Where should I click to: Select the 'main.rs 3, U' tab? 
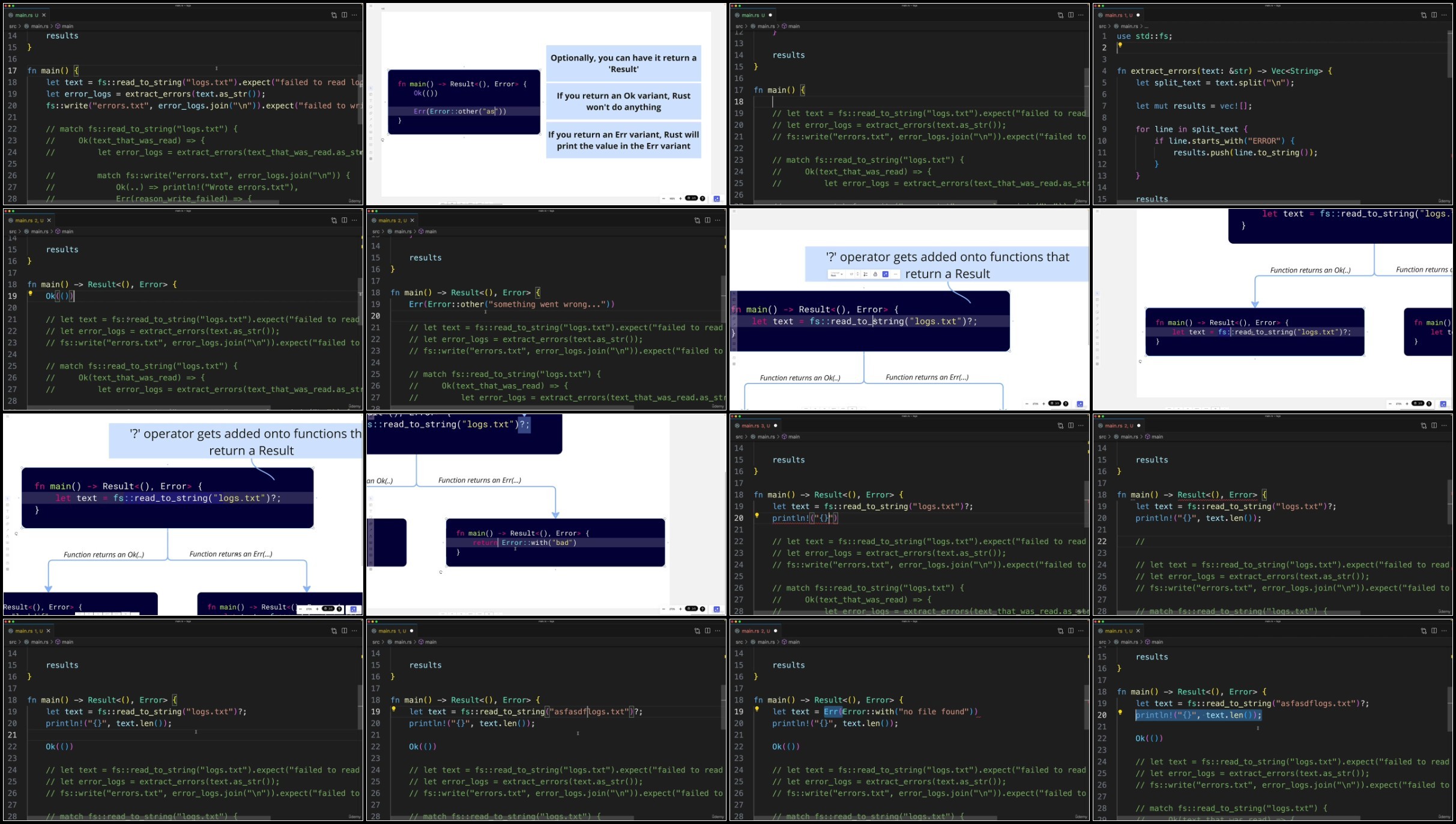[x=755, y=426]
